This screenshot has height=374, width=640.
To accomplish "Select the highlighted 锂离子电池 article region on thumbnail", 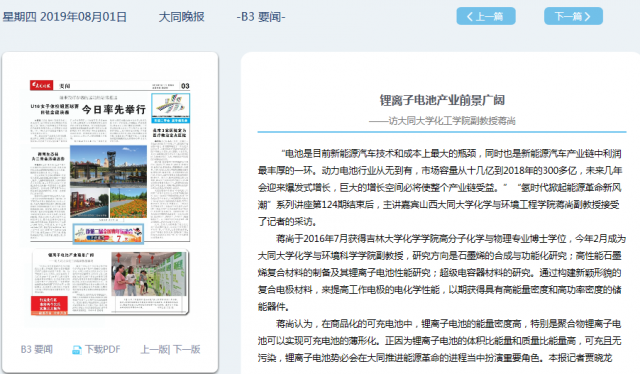I will pyautogui.click(x=110, y=282).
